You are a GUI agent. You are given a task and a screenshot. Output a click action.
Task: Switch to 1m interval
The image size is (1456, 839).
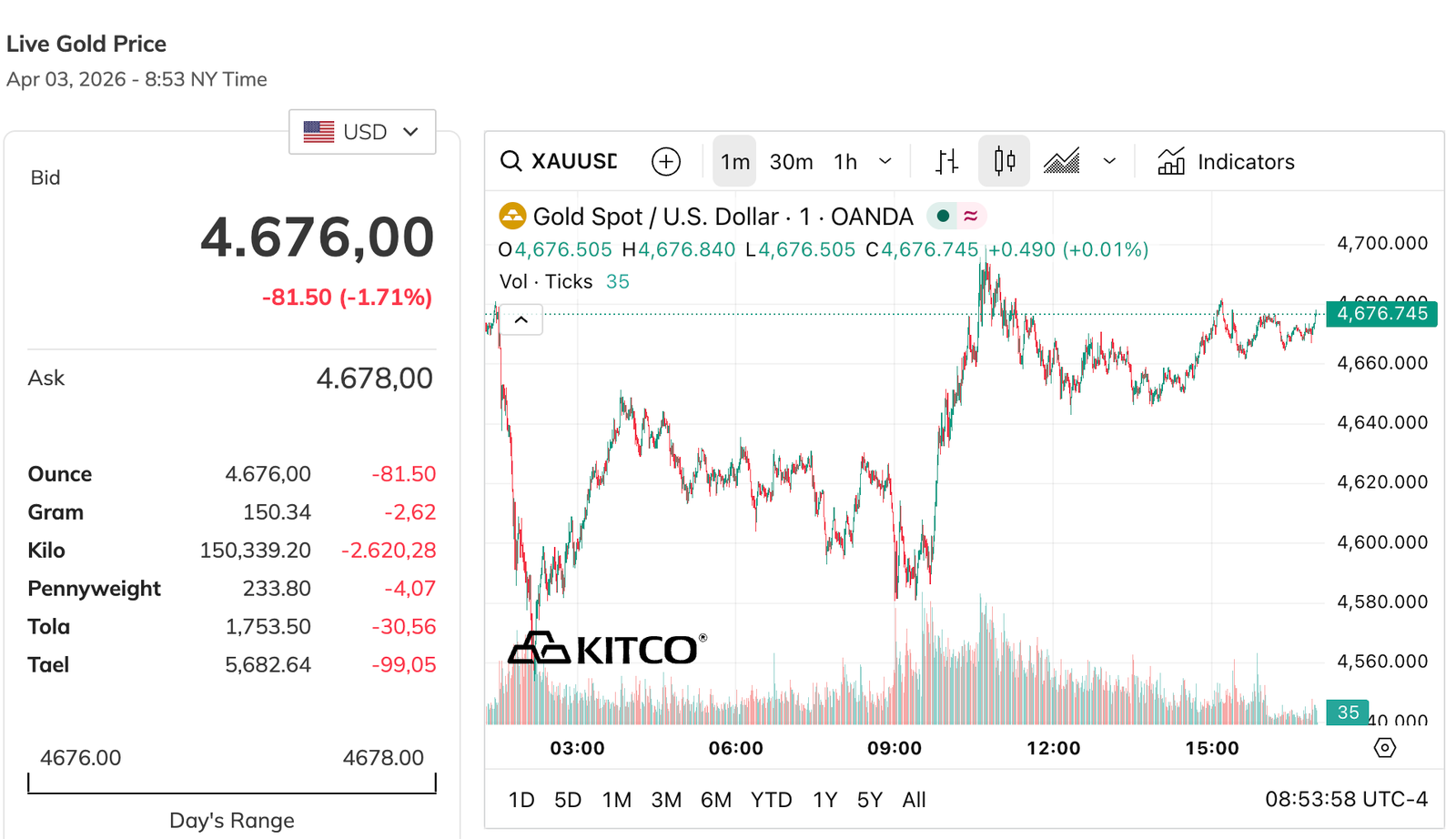[x=734, y=162]
